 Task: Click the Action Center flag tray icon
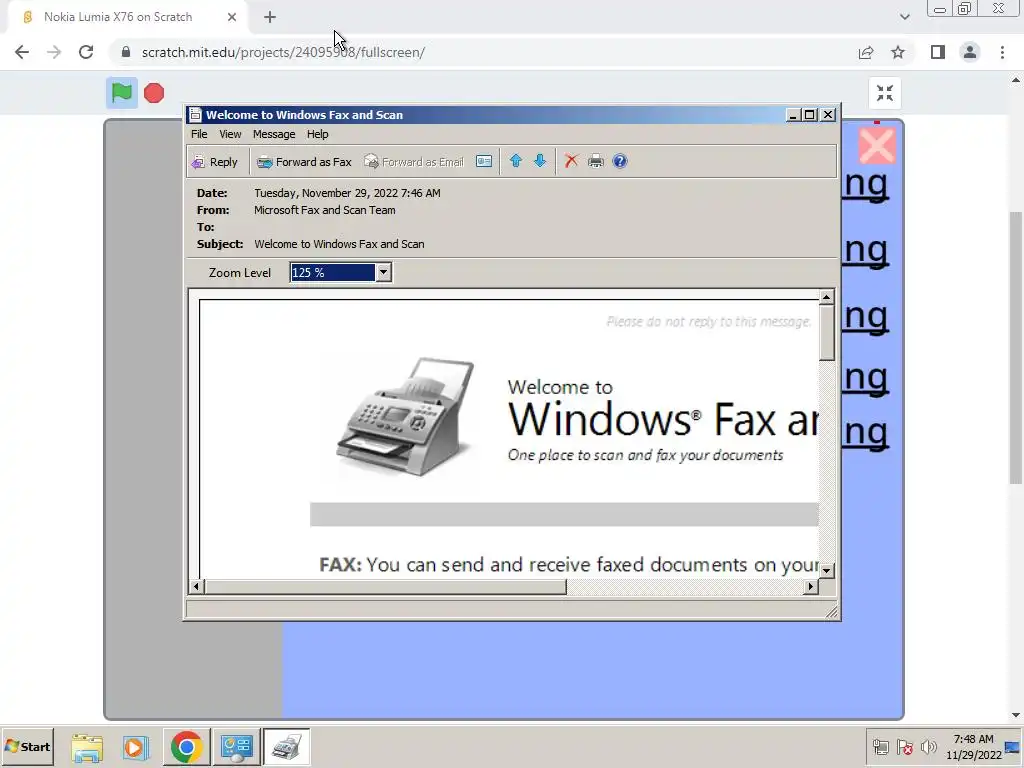(904, 747)
